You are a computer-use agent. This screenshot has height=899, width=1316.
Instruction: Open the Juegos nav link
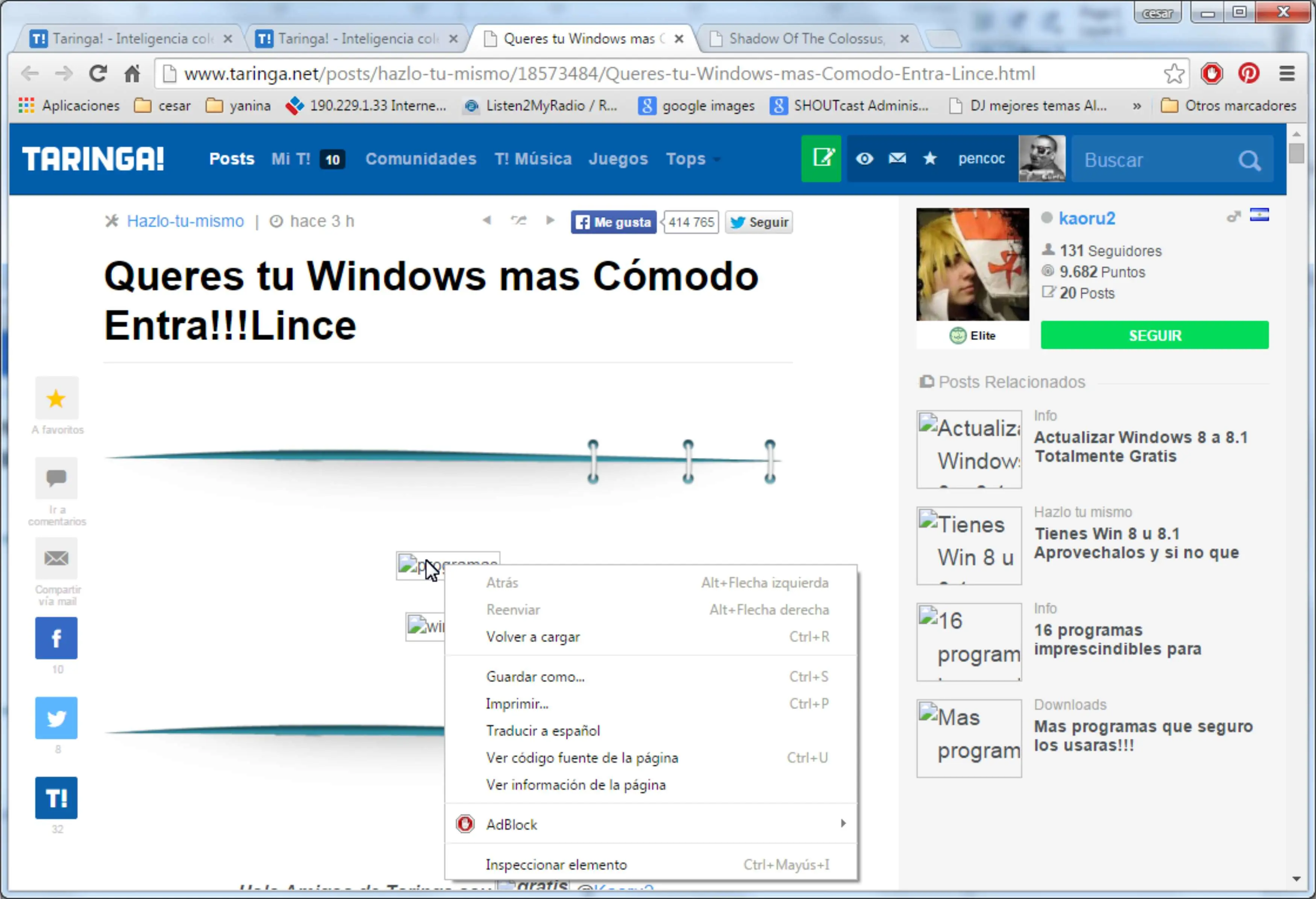pos(618,159)
